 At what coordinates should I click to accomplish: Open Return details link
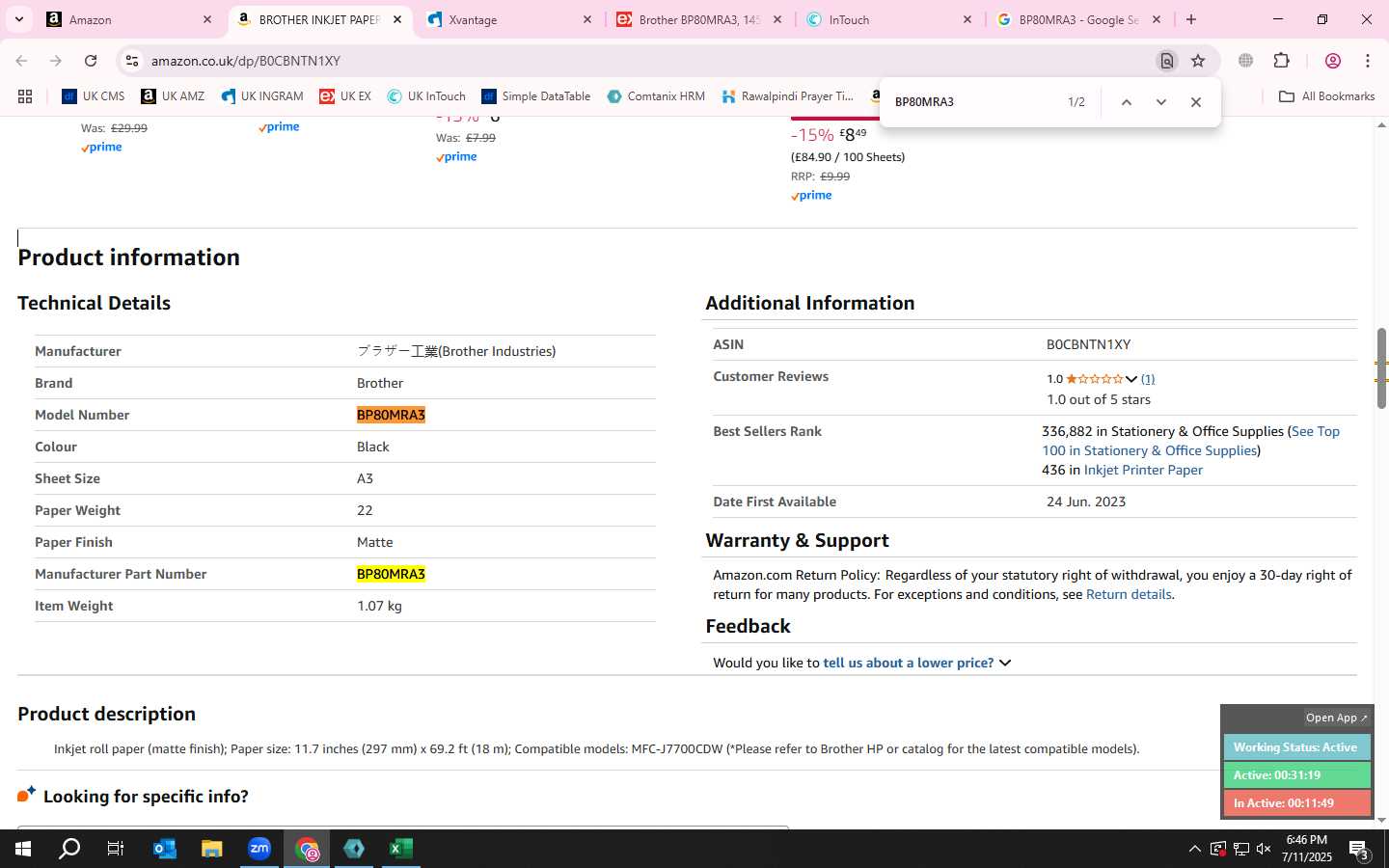[1129, 594]
